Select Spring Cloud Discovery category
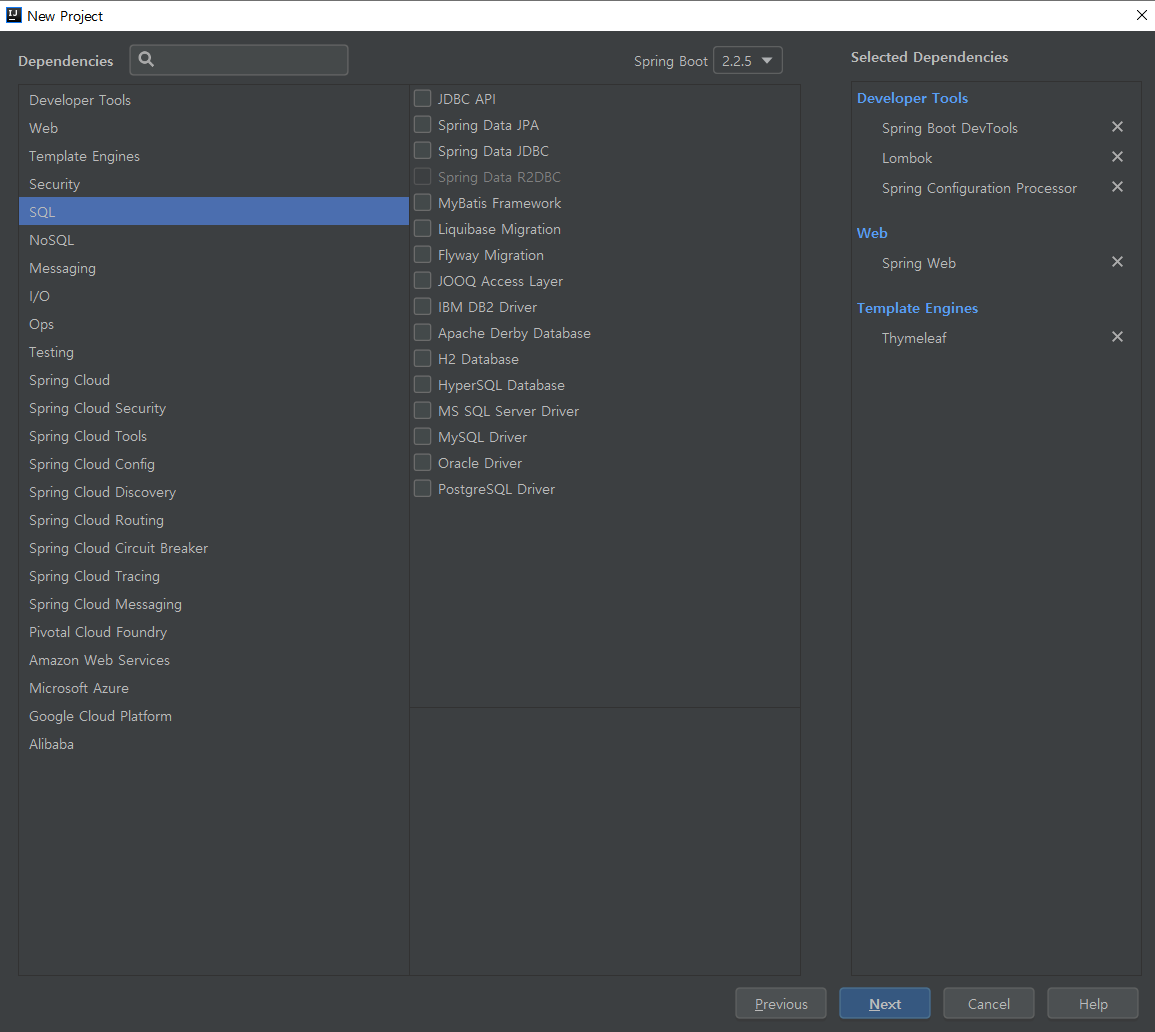 pos(214,491)
